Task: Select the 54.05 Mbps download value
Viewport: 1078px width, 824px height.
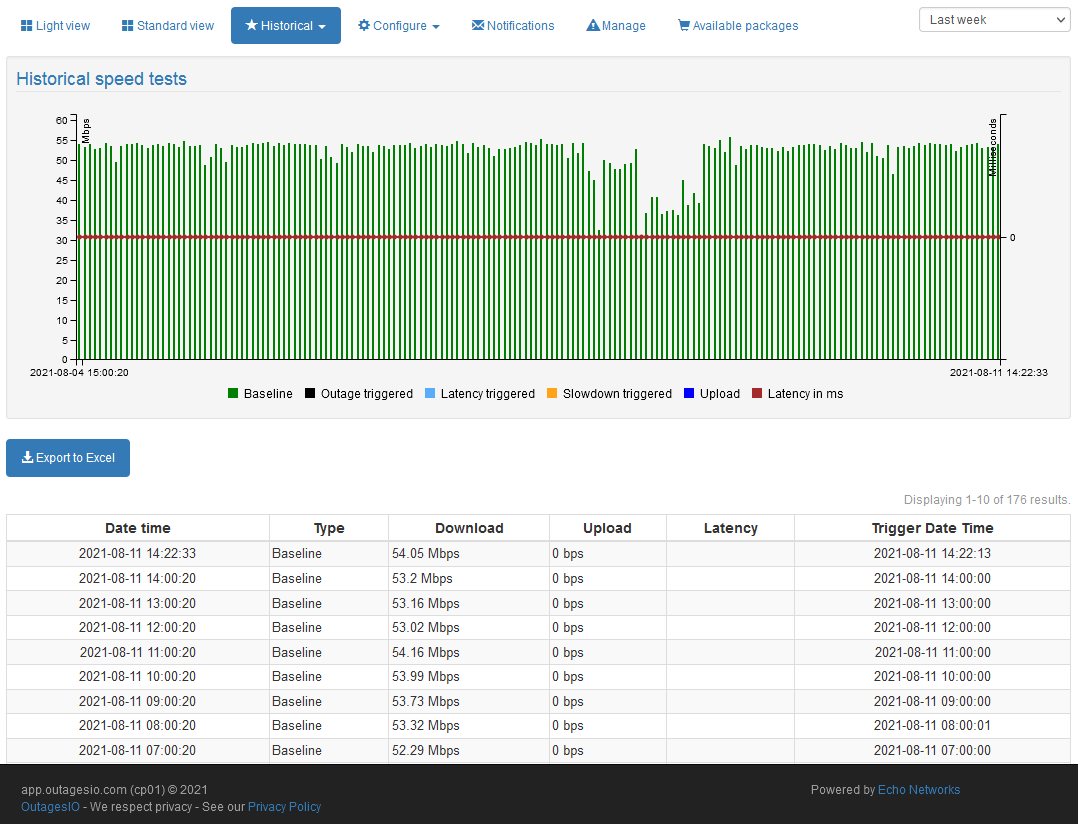Action: click(x=426, y=553)
